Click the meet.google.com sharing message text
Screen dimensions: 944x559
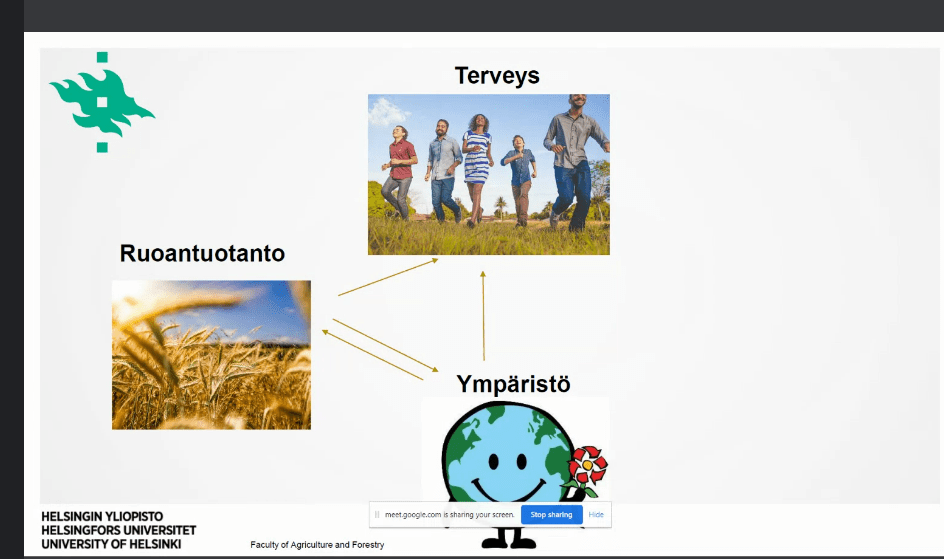click(x=450, y=515)
